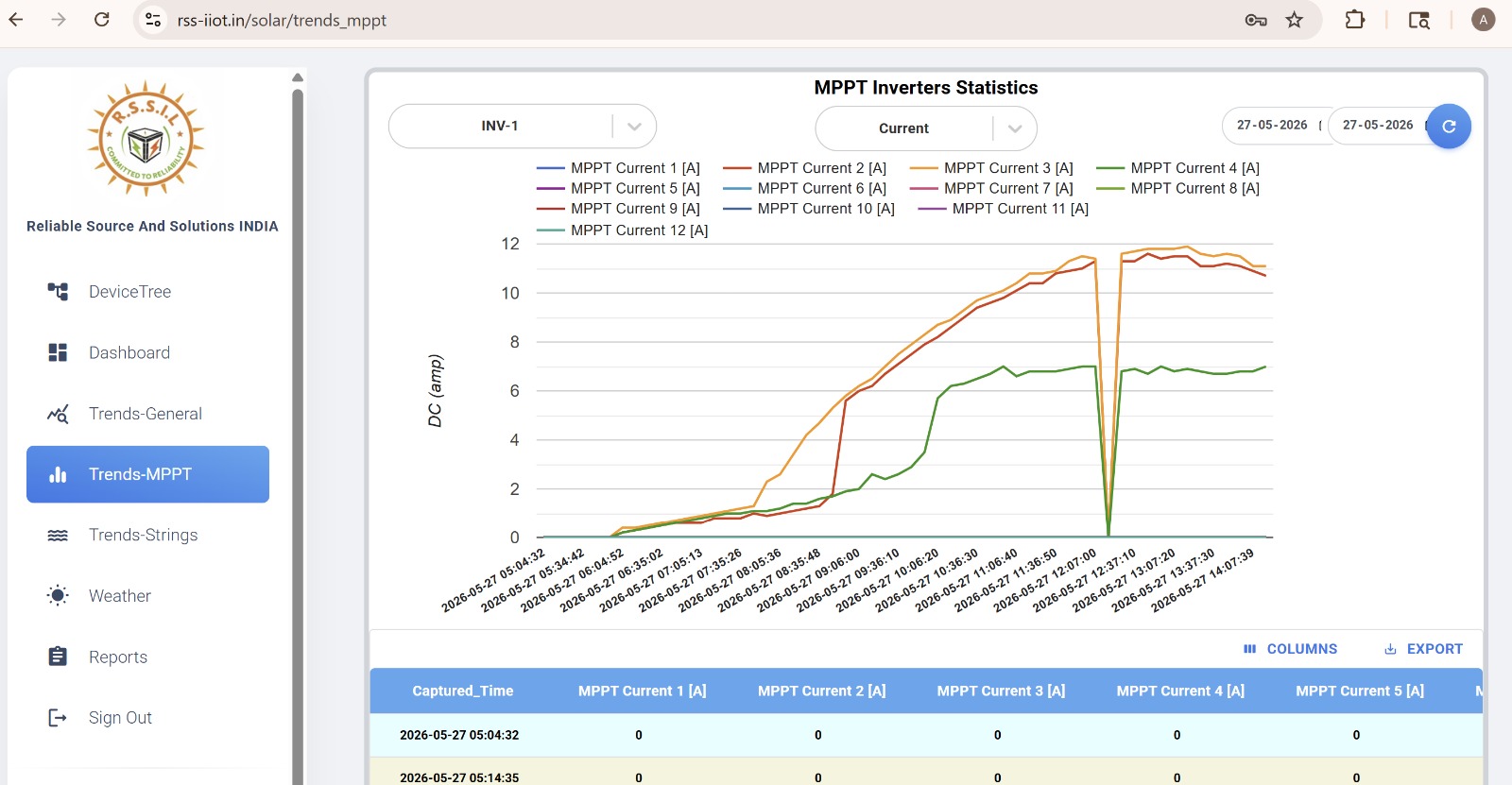The width and height of the screenshot is (1512, 785).
Task: Click the Reports clipboard icon
Action: coord(58,657)
